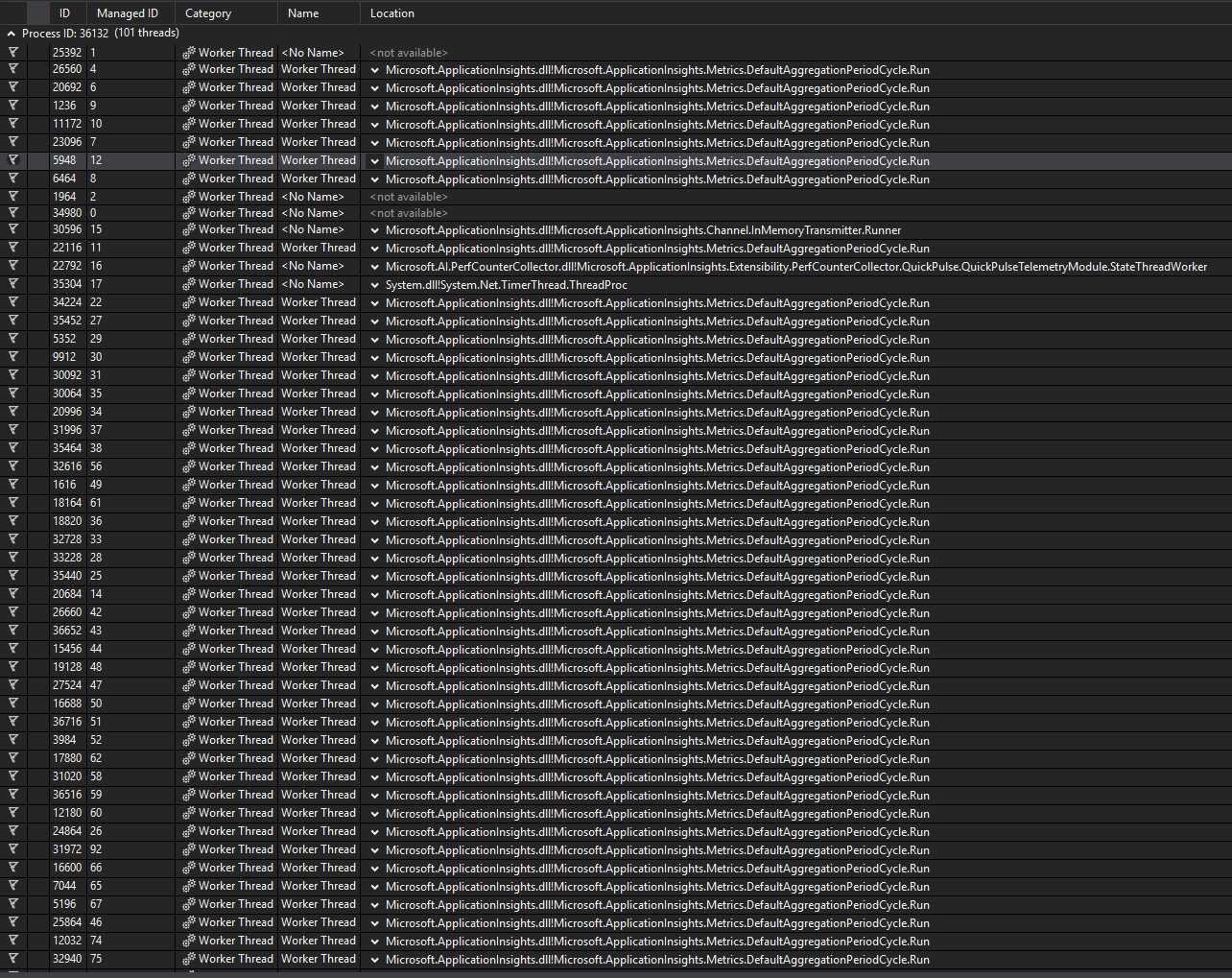Click the flag icon for thread 32940

[x=13, y=958]
